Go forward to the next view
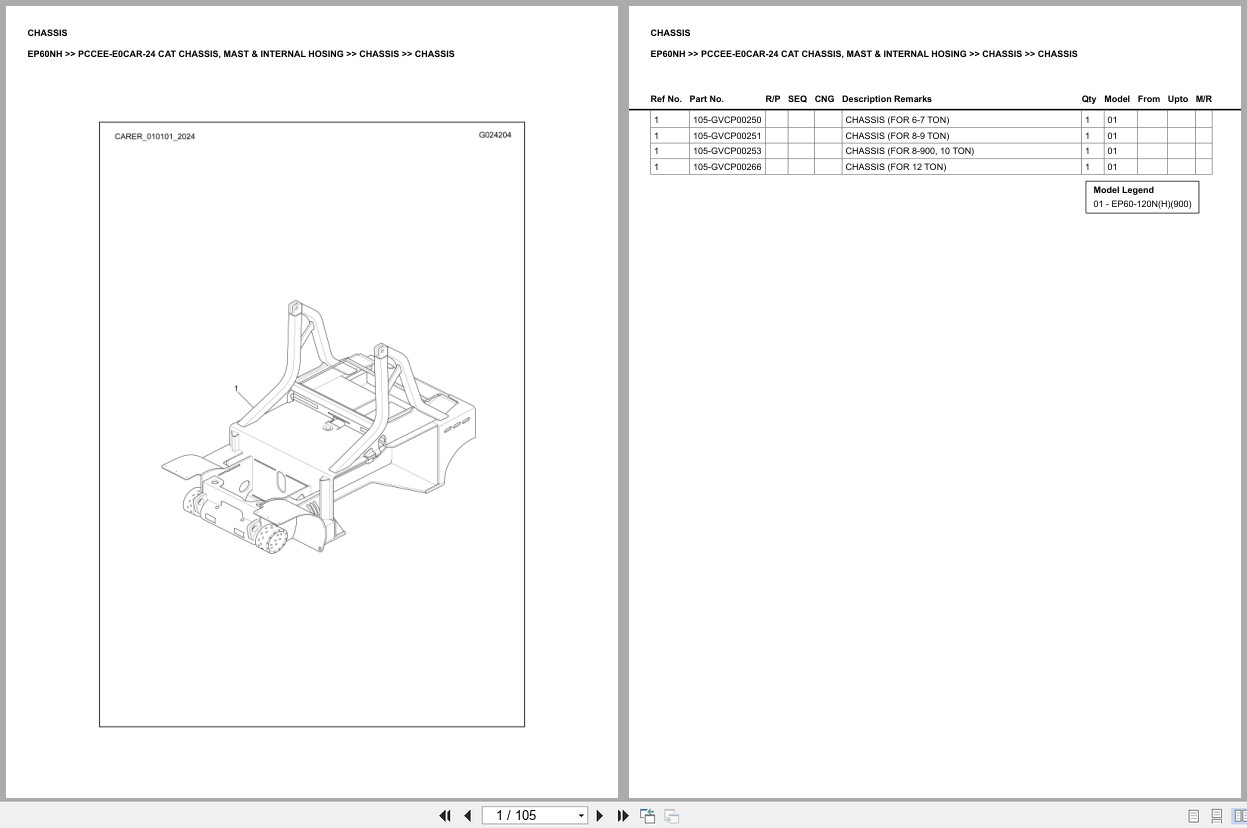 pyautogui.click(x=671, y=815)
